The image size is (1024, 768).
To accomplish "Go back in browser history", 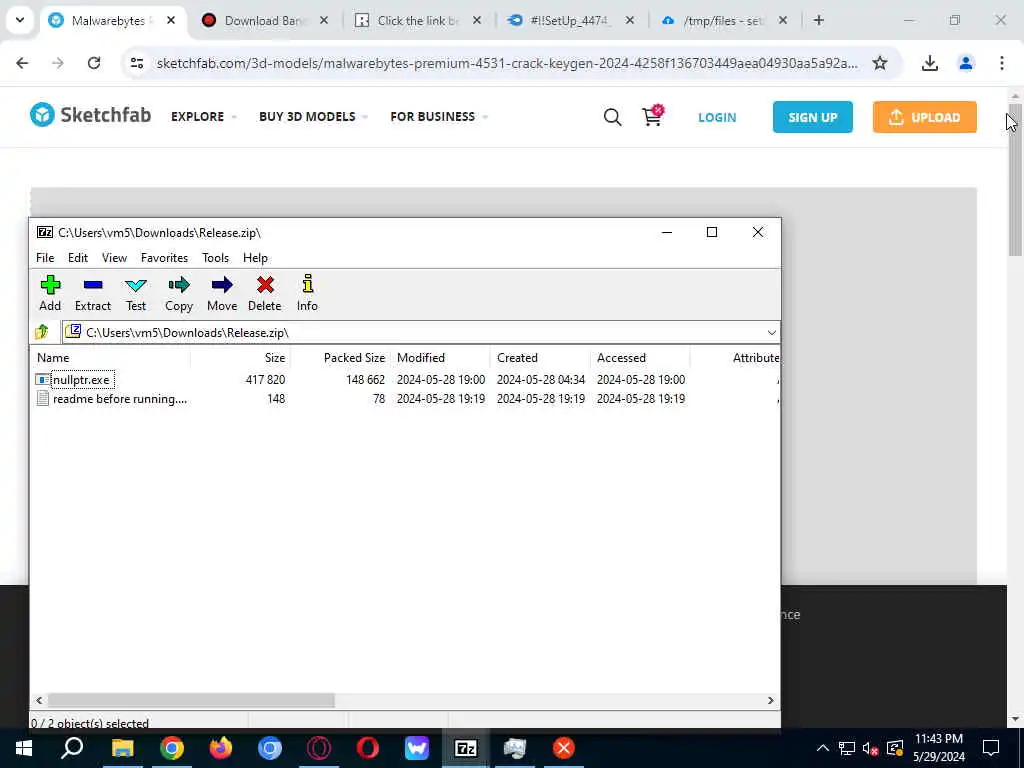I will [22, 63].
